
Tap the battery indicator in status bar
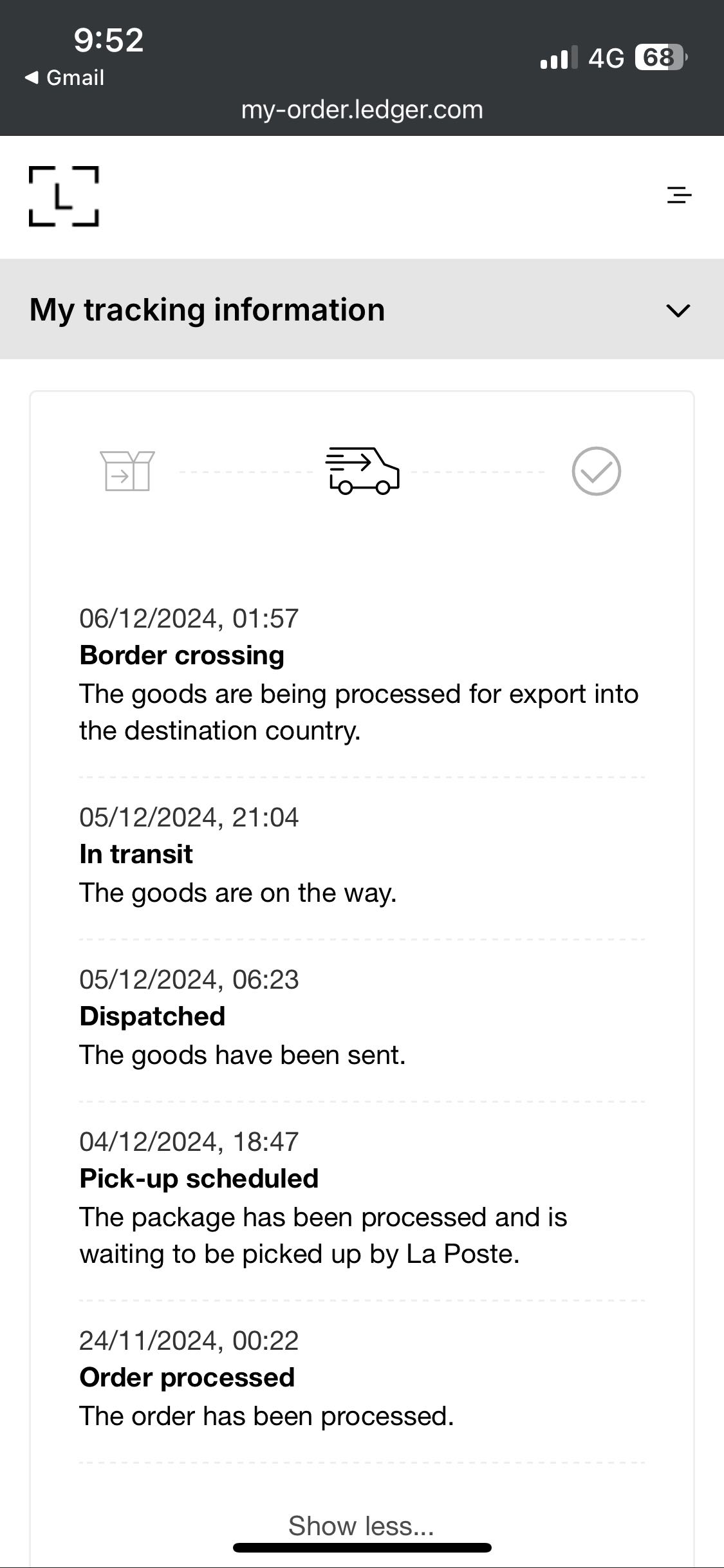(x=660, y=58)
